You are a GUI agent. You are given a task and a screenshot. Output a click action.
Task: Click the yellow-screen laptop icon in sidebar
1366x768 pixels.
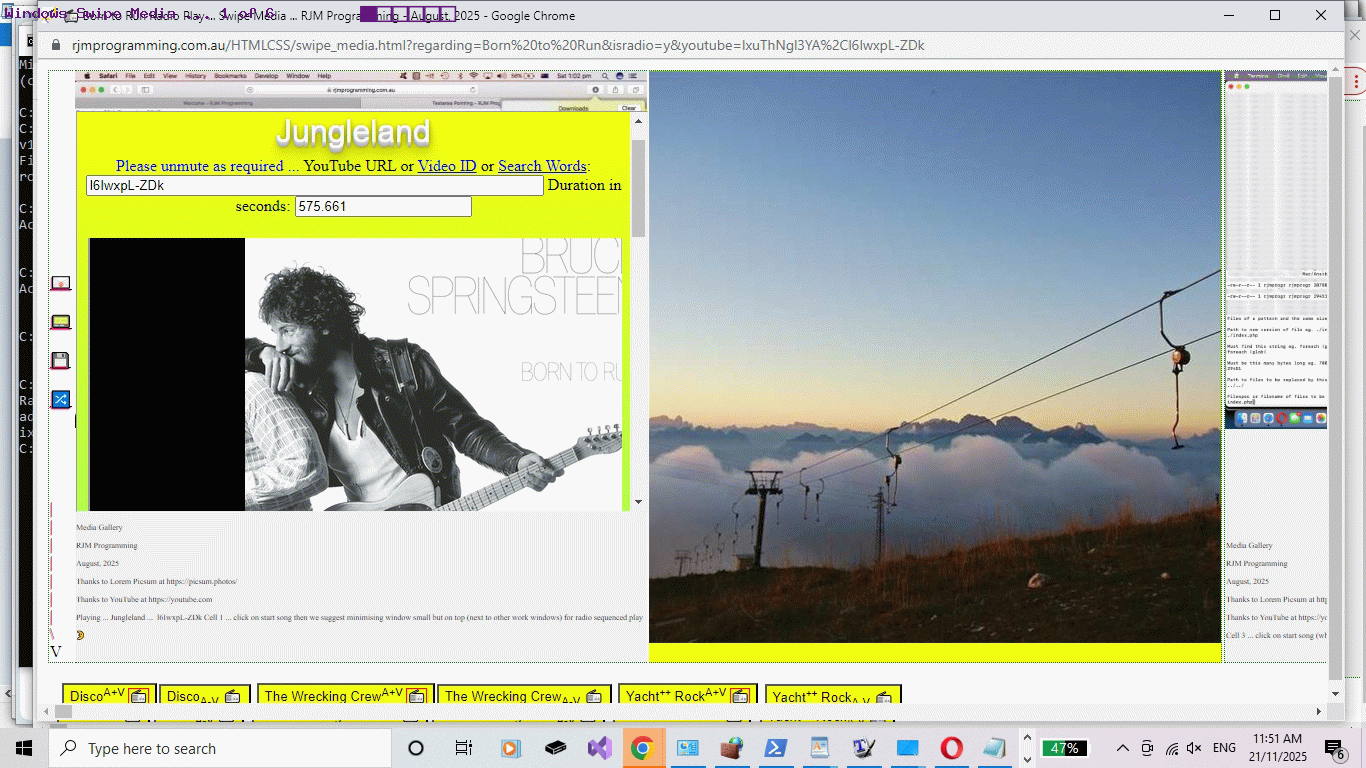click(x=60, y=322)
